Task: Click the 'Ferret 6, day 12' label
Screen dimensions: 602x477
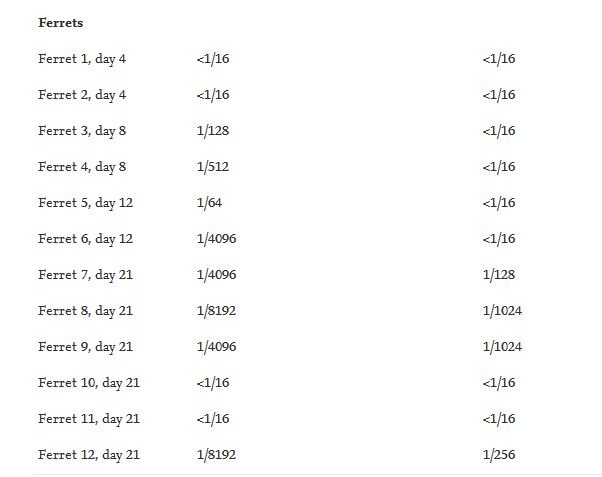Action: 85,239
